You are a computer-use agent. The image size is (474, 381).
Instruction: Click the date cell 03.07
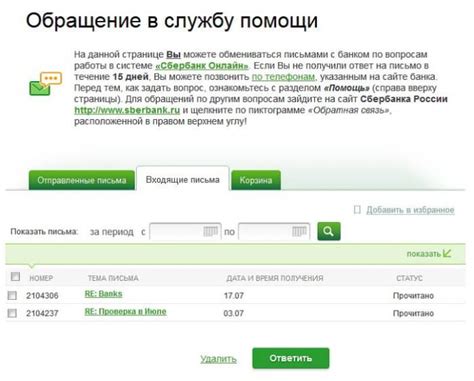click(x=233, y=313)
